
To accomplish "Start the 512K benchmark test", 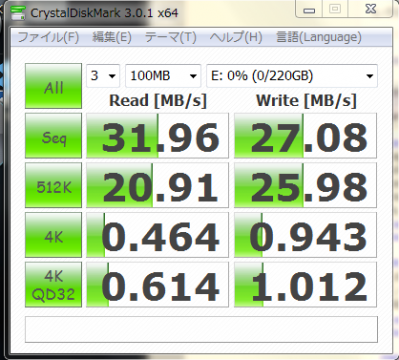I will (x=53, y=185).
